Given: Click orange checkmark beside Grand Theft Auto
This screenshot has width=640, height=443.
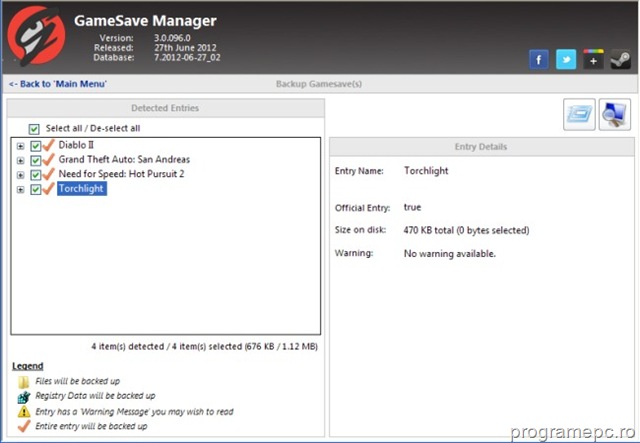Looking at the screenshot, I should point(49,160).
